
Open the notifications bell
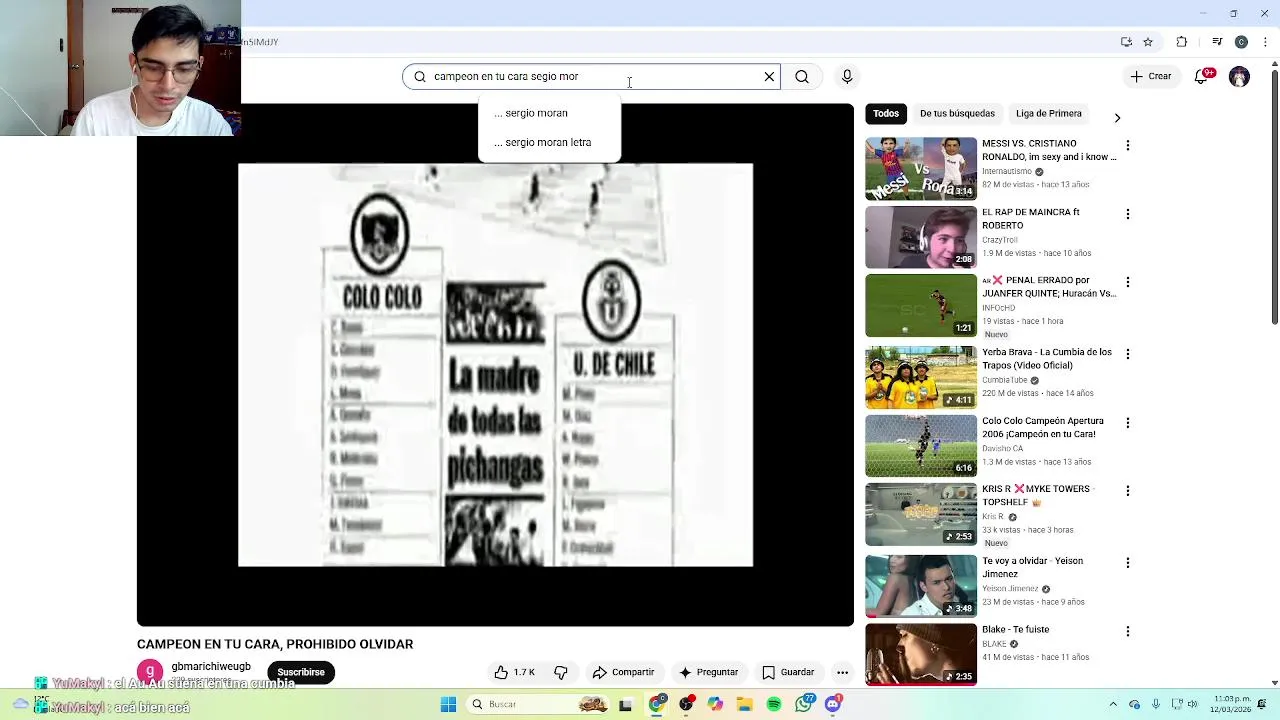1202,76
